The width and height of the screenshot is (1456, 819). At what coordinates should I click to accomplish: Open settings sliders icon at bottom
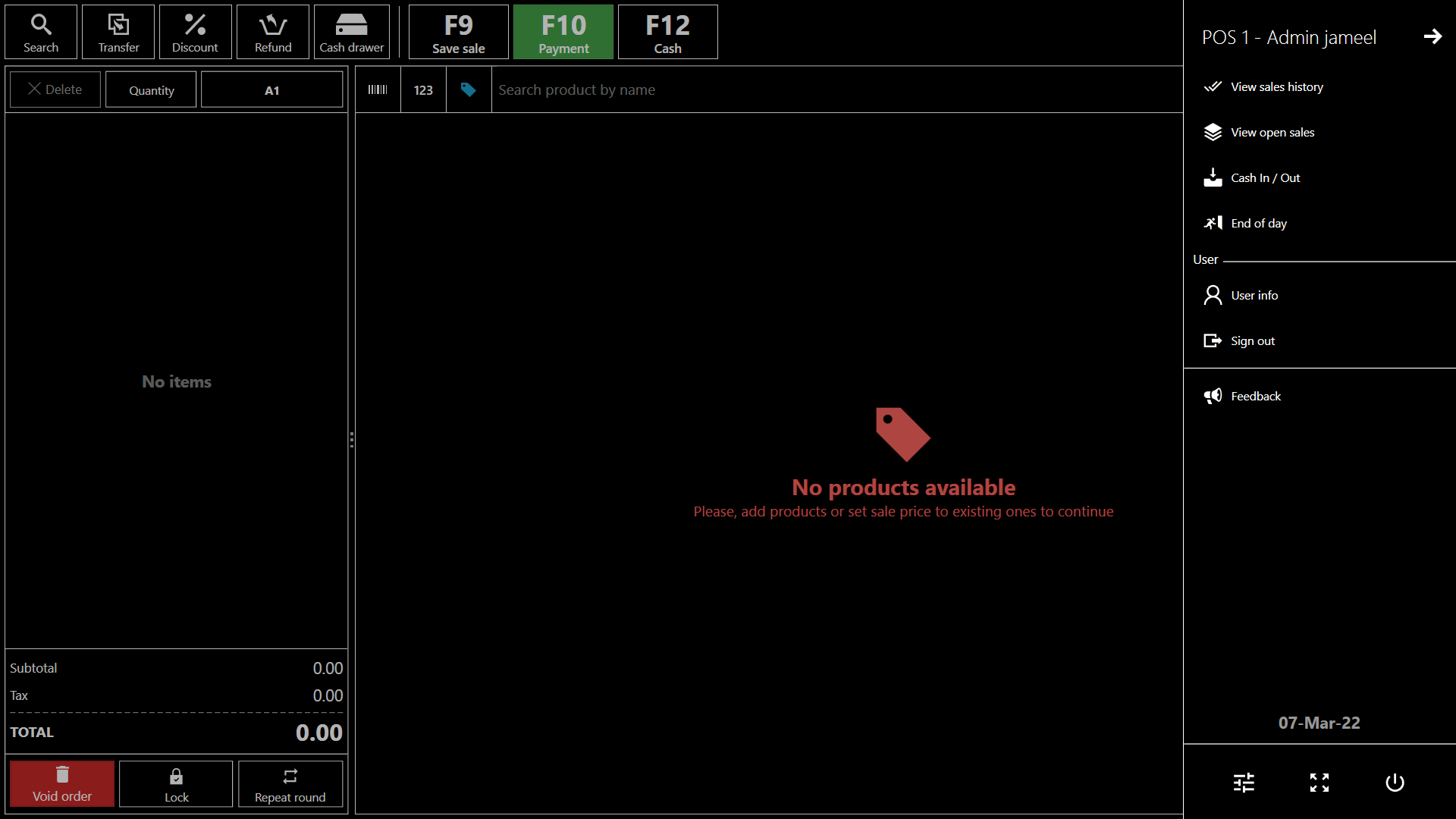[x=1244, y=782]
